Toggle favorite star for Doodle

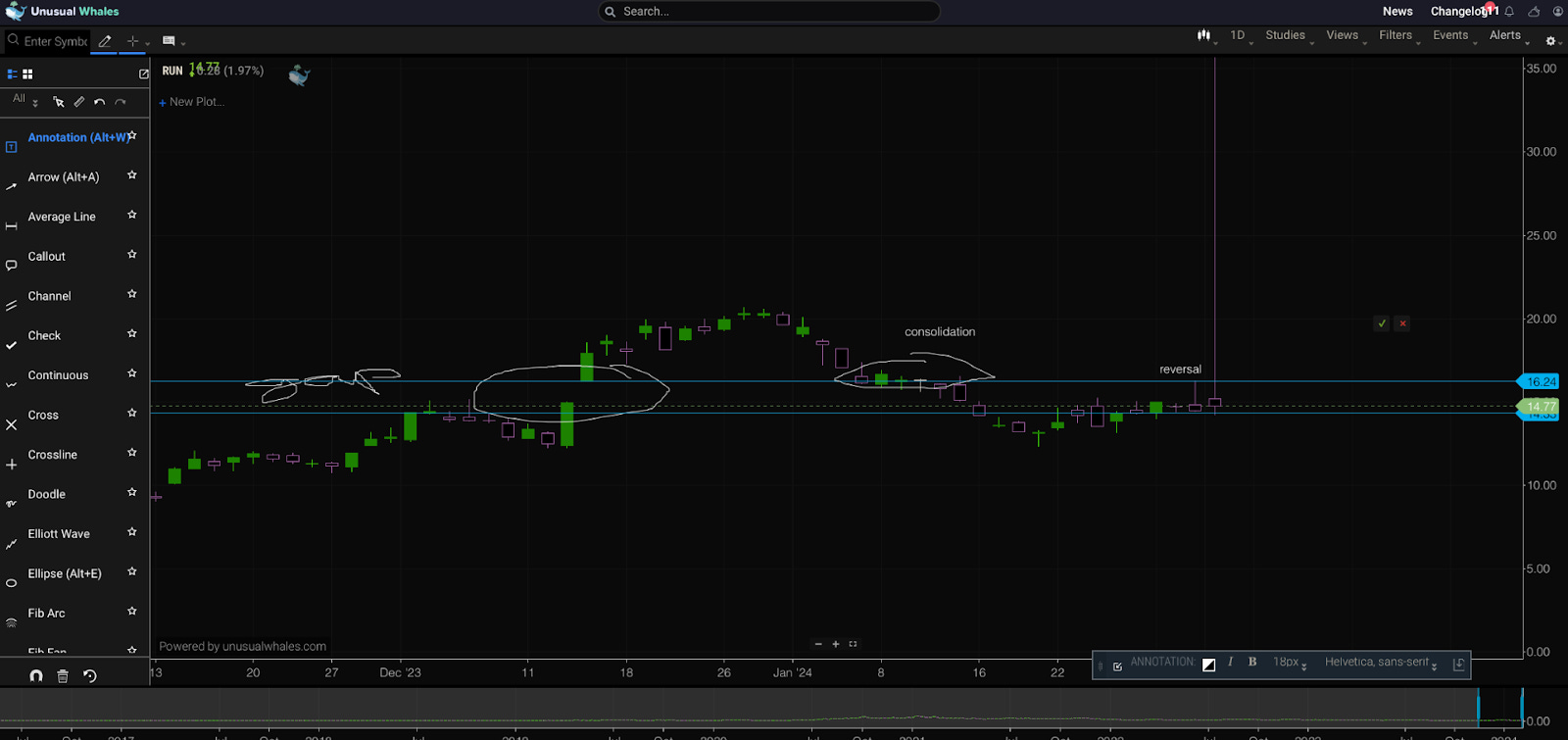pos(132,493)
